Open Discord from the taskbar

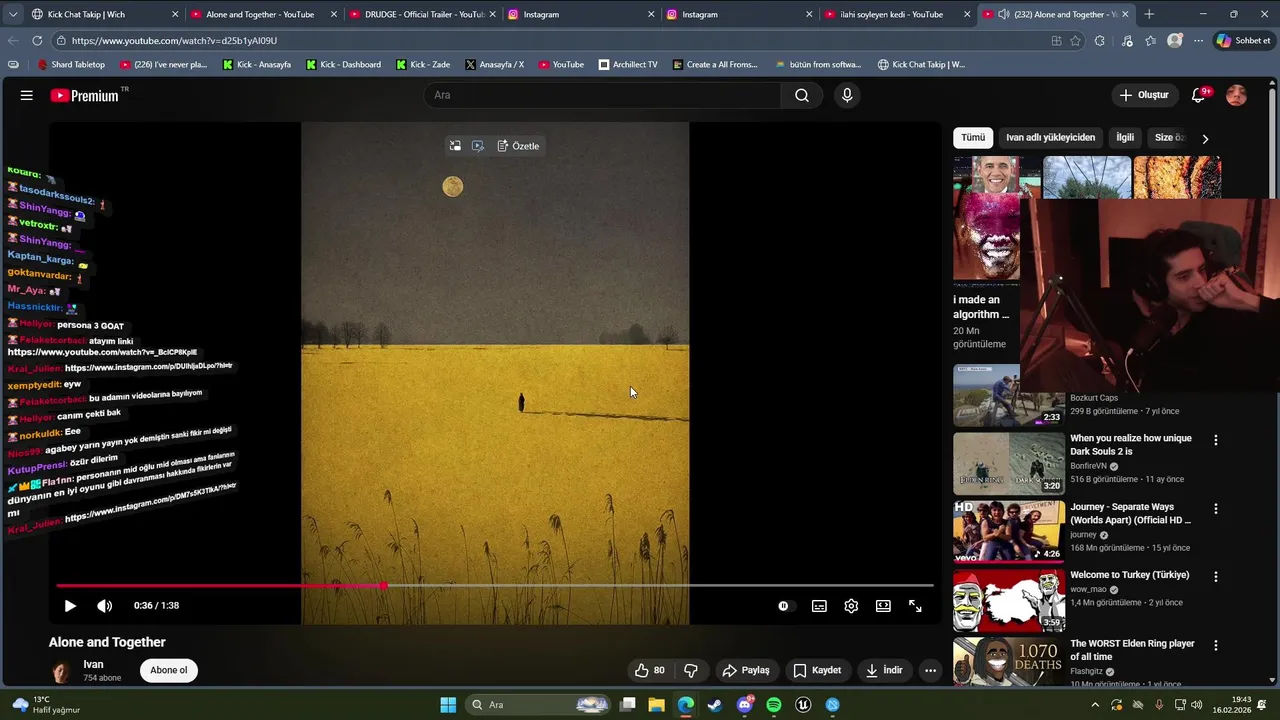tap(745, 705)
